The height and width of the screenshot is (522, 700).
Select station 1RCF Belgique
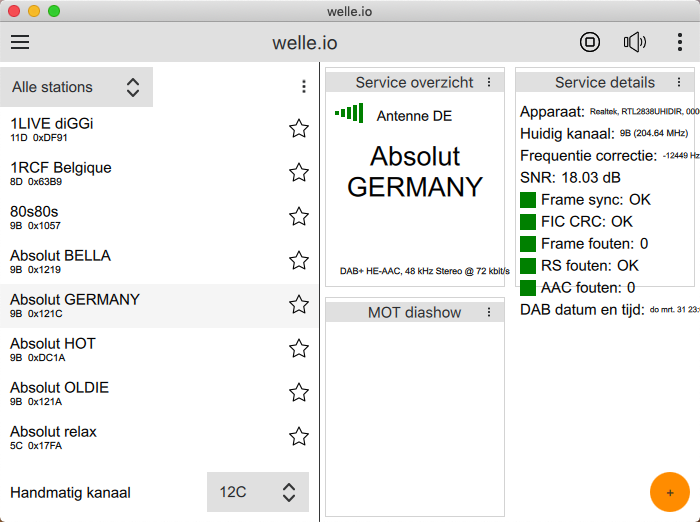(158, 173)
